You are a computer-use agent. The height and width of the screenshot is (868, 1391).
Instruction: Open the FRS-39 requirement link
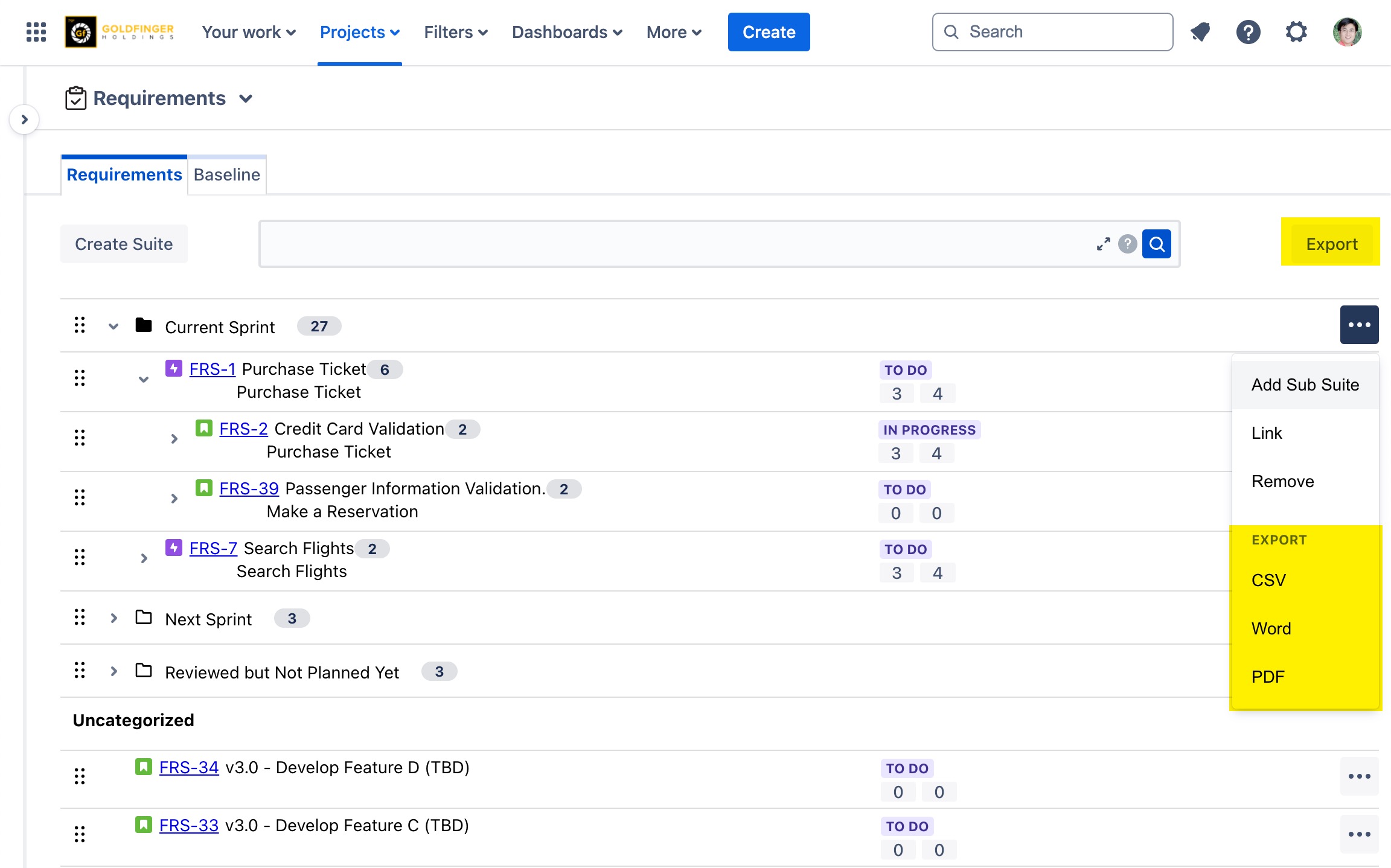[249, 488]
